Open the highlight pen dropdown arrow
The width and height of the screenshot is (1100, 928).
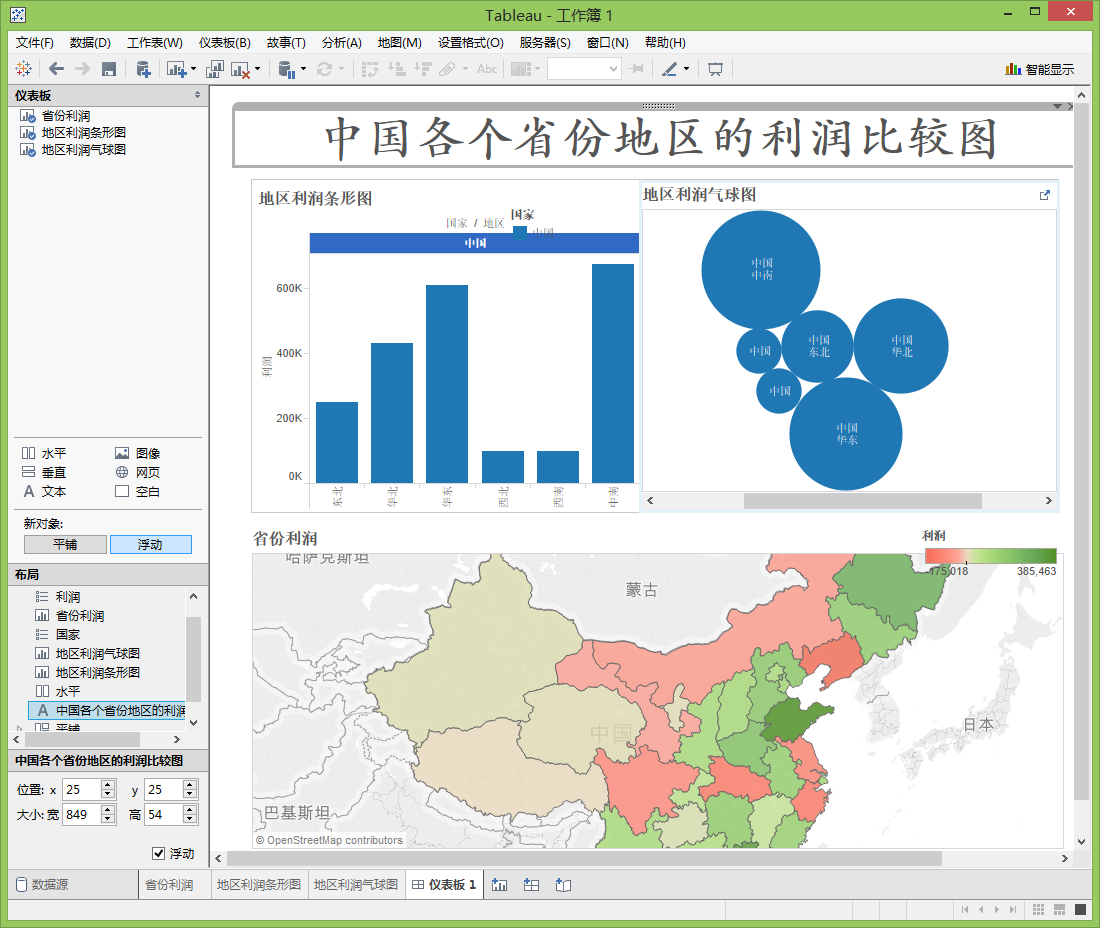[686, 69]
